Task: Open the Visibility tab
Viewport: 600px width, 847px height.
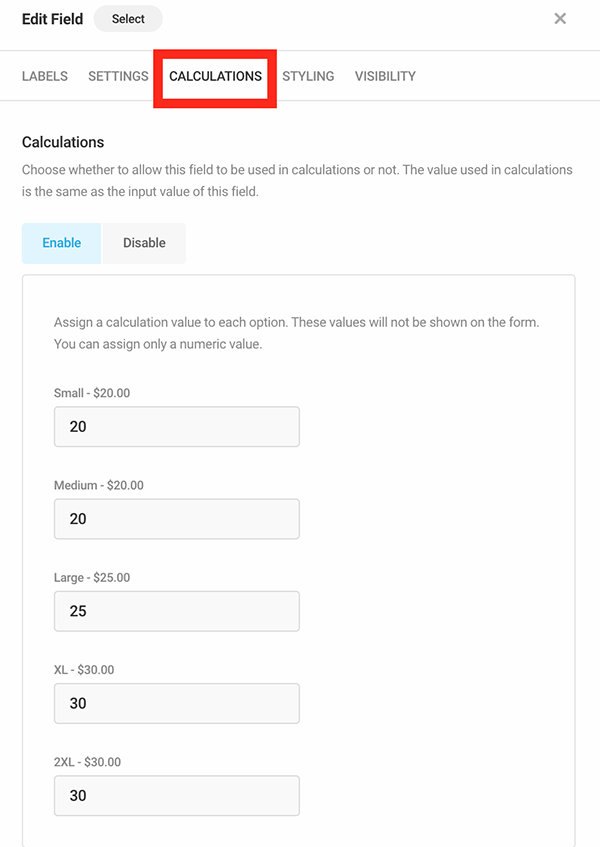Action: point(384,76)
